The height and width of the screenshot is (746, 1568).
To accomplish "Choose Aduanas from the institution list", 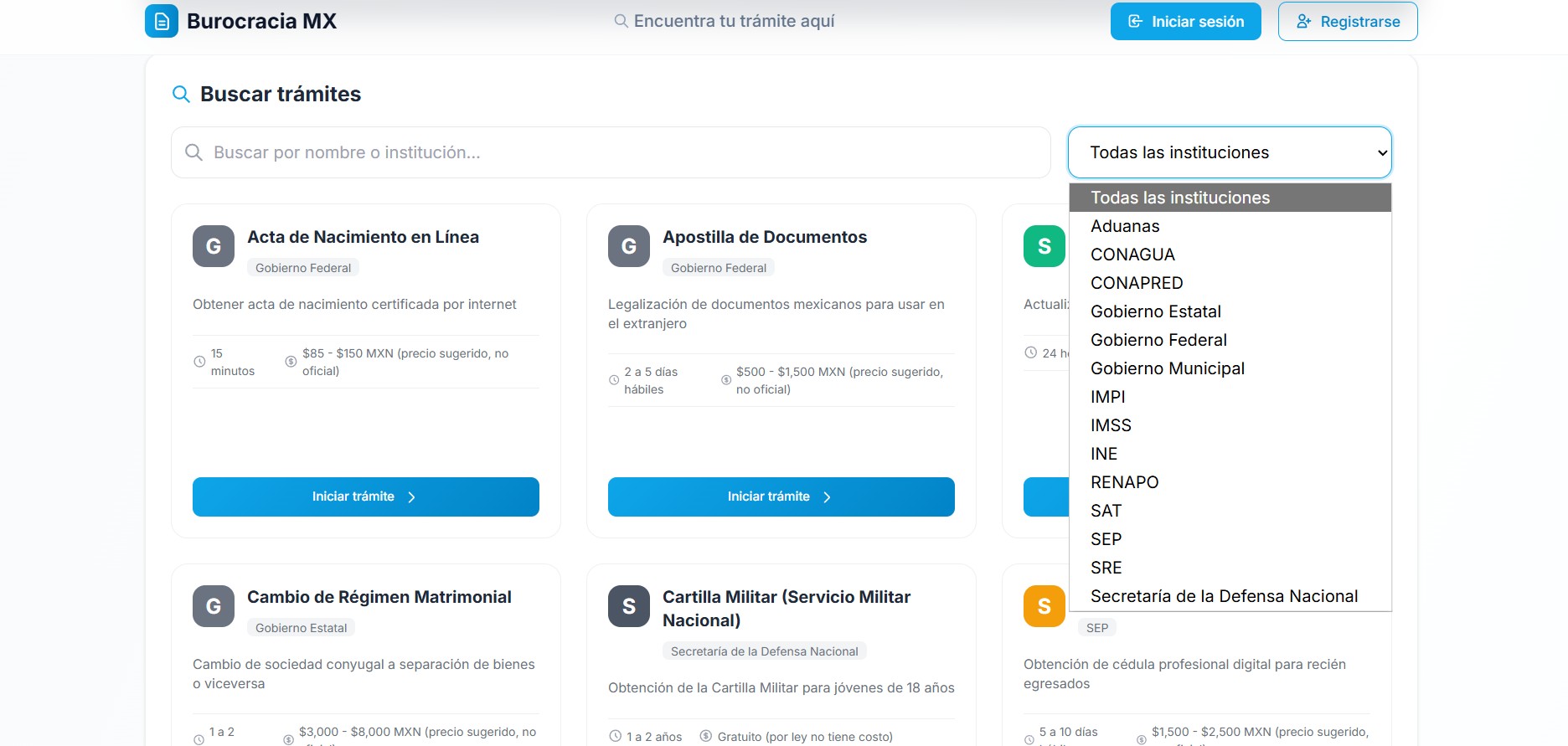I will (1230, 226).
